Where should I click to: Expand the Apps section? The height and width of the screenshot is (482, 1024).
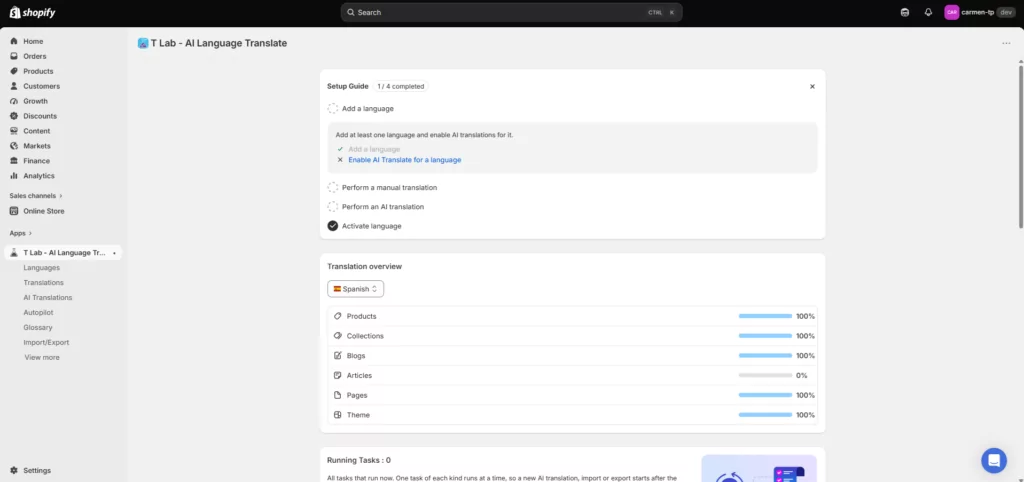[x=20, y=233]
